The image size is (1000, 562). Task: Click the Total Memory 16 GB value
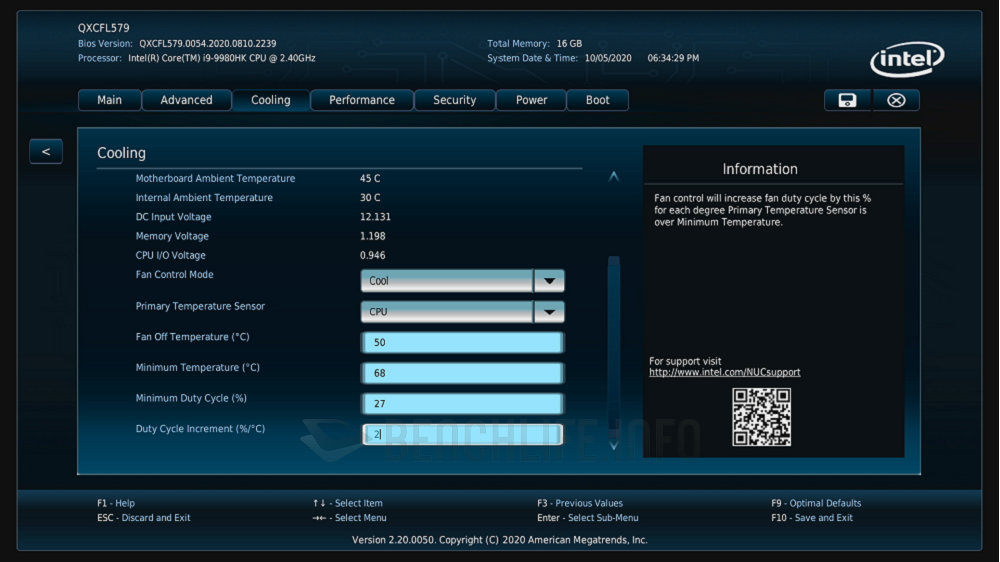pyautogui.click(x=570, y=43)
